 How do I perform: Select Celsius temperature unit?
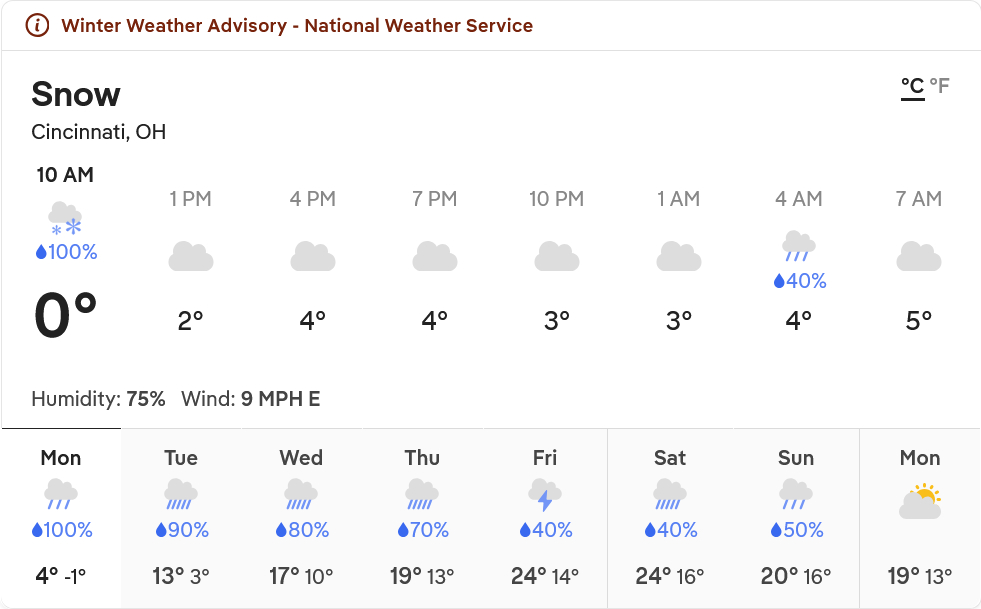[x=912, y=86]
